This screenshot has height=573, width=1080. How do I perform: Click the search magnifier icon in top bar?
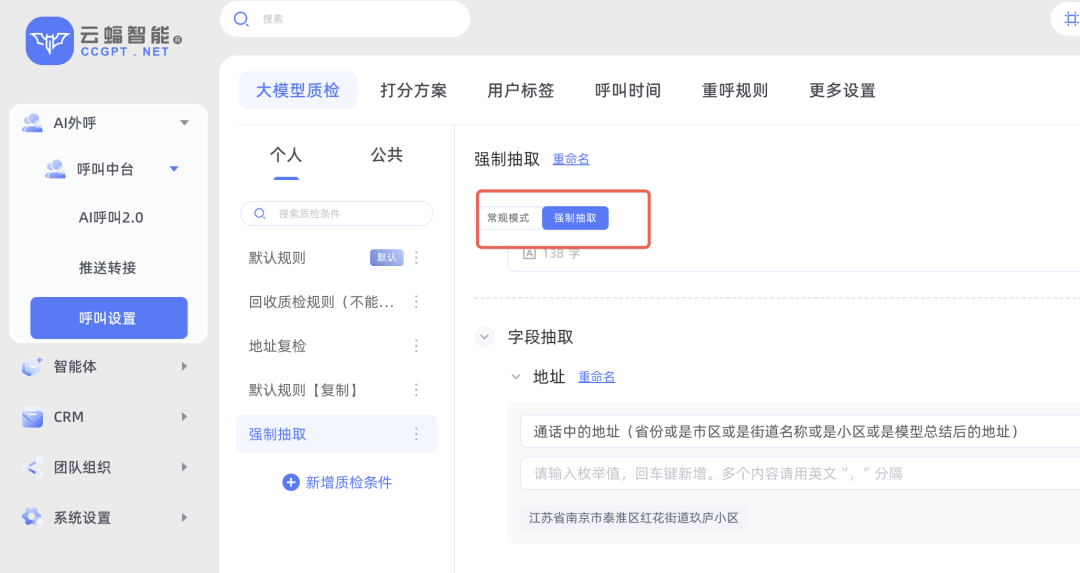[x=241, y=18]
